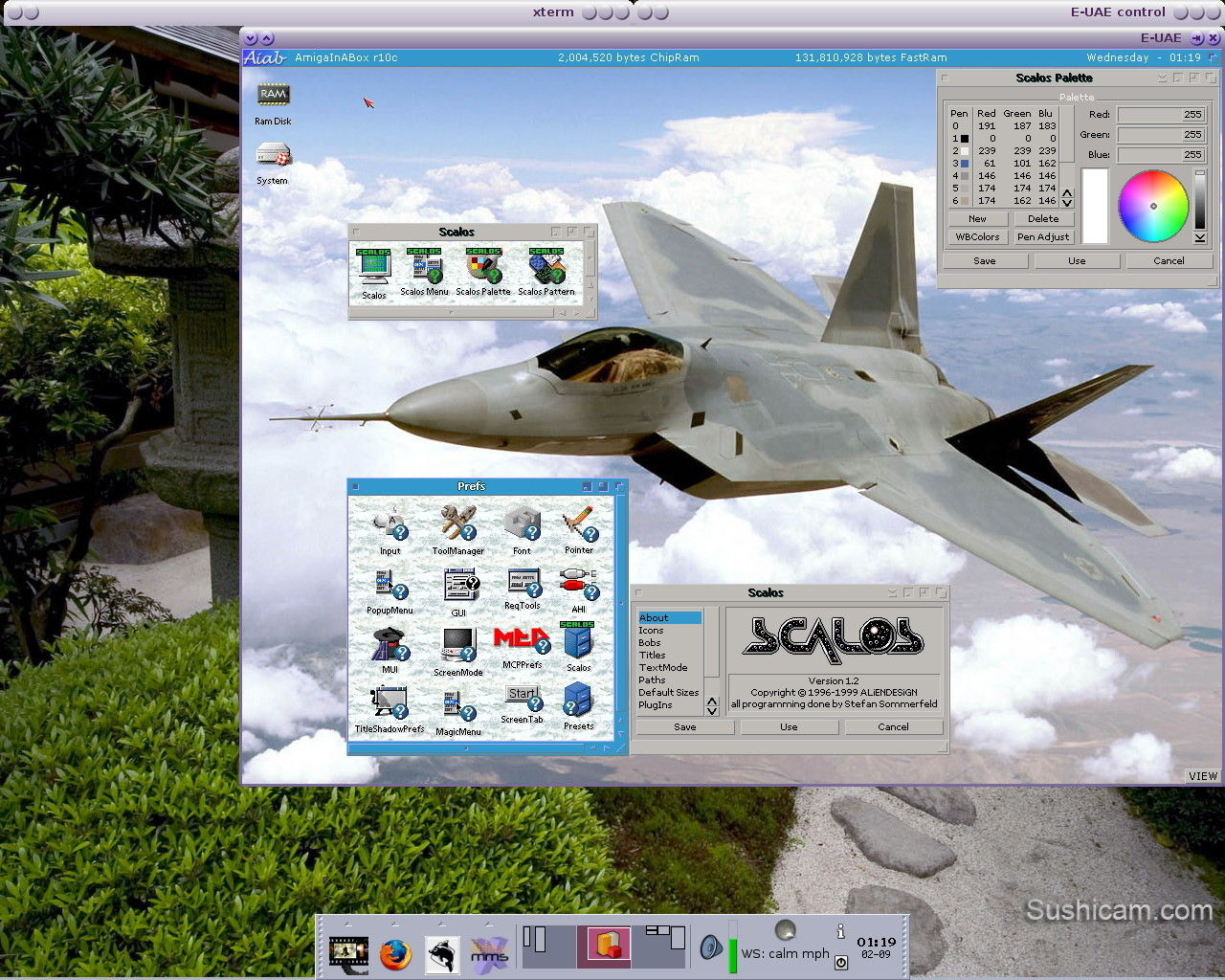
Task: Open Scalos icon in Prefs window
Action: click(578, 640)
